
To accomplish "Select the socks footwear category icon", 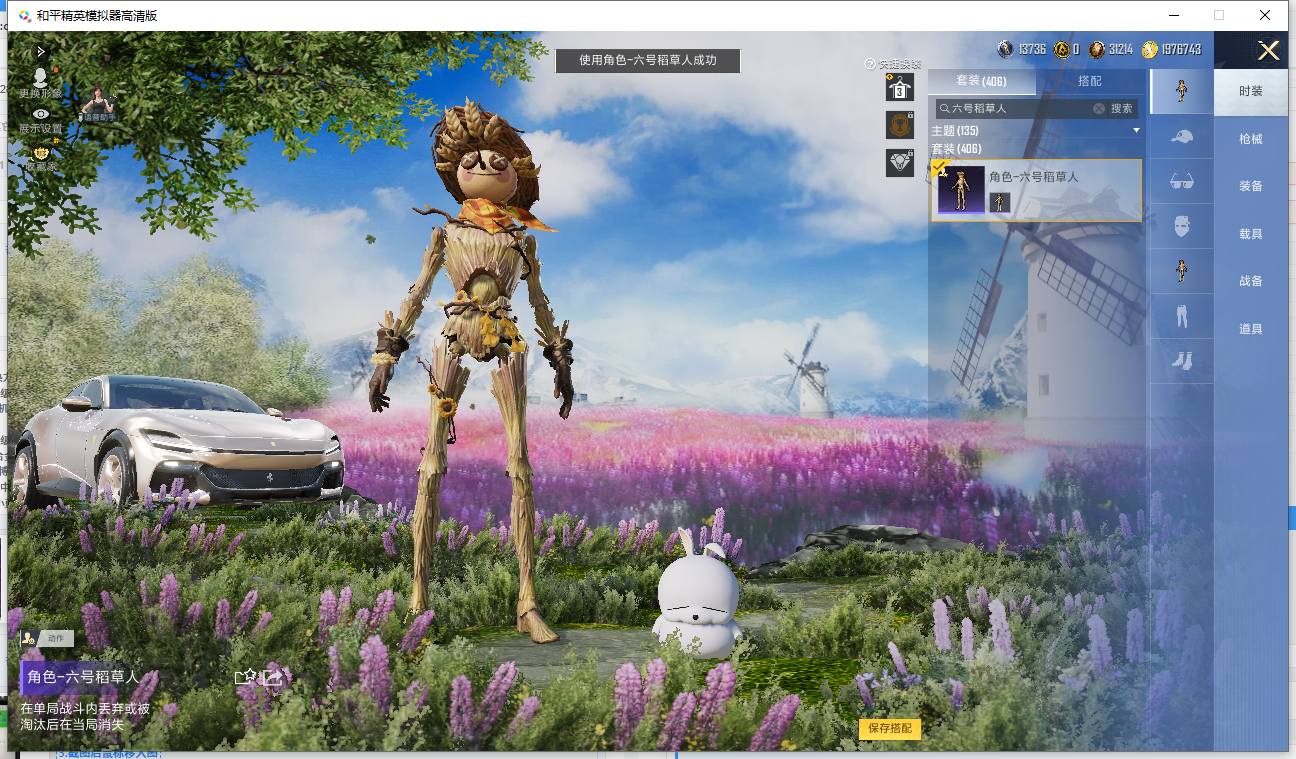I will (1182, 361).
